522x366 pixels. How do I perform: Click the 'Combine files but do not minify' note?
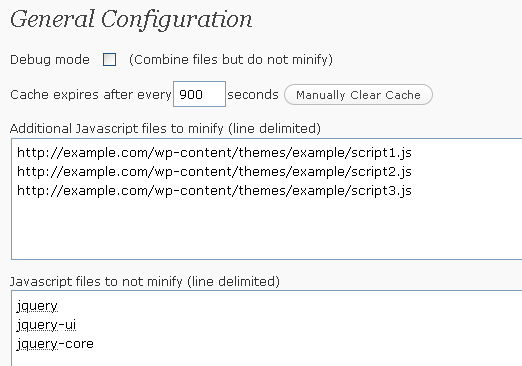tap(231, 60)
